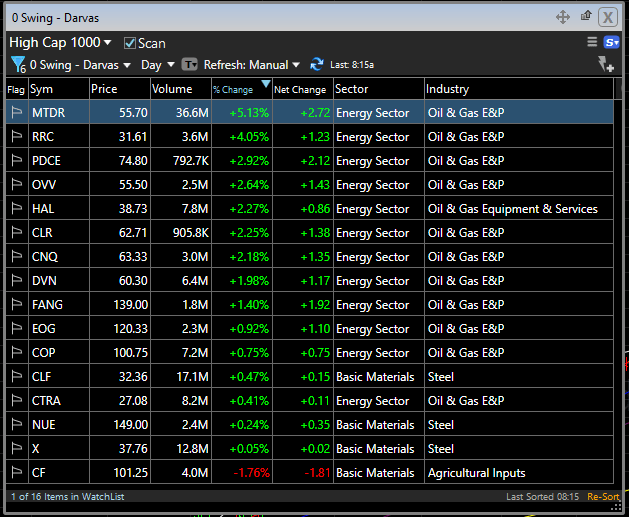Click the scan filter funnel icon
The height and width of the screenshot is (517, 629).
pos(17,65)
